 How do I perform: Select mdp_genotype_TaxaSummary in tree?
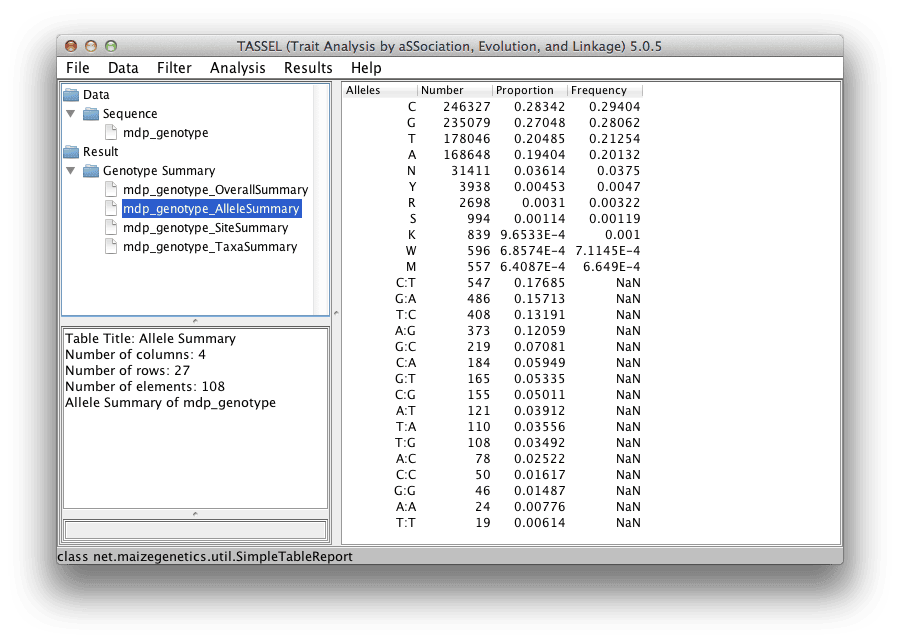click(x=210, y=246)
